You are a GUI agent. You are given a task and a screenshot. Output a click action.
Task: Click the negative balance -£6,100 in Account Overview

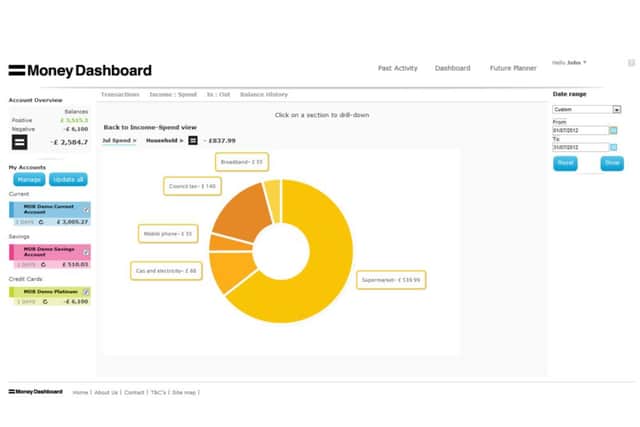(x=76, y=129)
